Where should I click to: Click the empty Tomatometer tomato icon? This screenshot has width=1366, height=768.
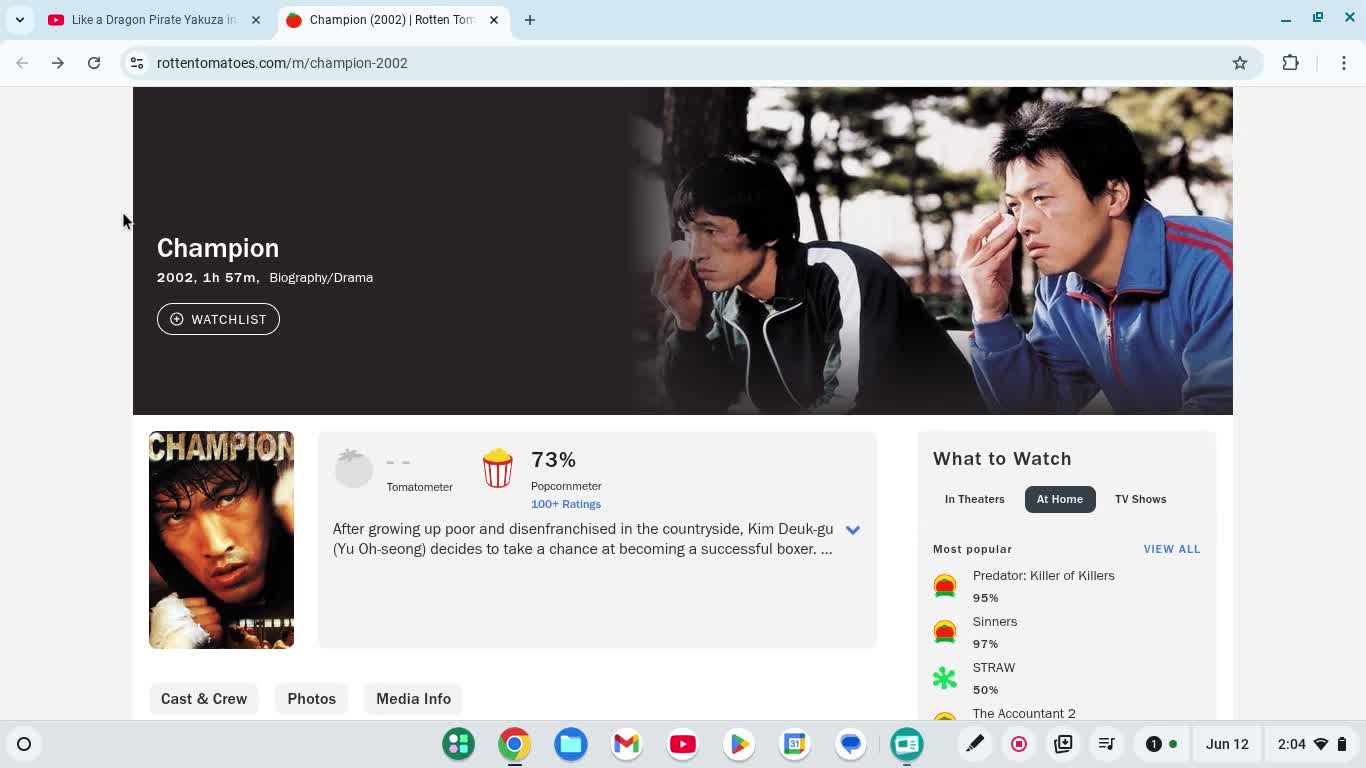(x=353, y=468)
